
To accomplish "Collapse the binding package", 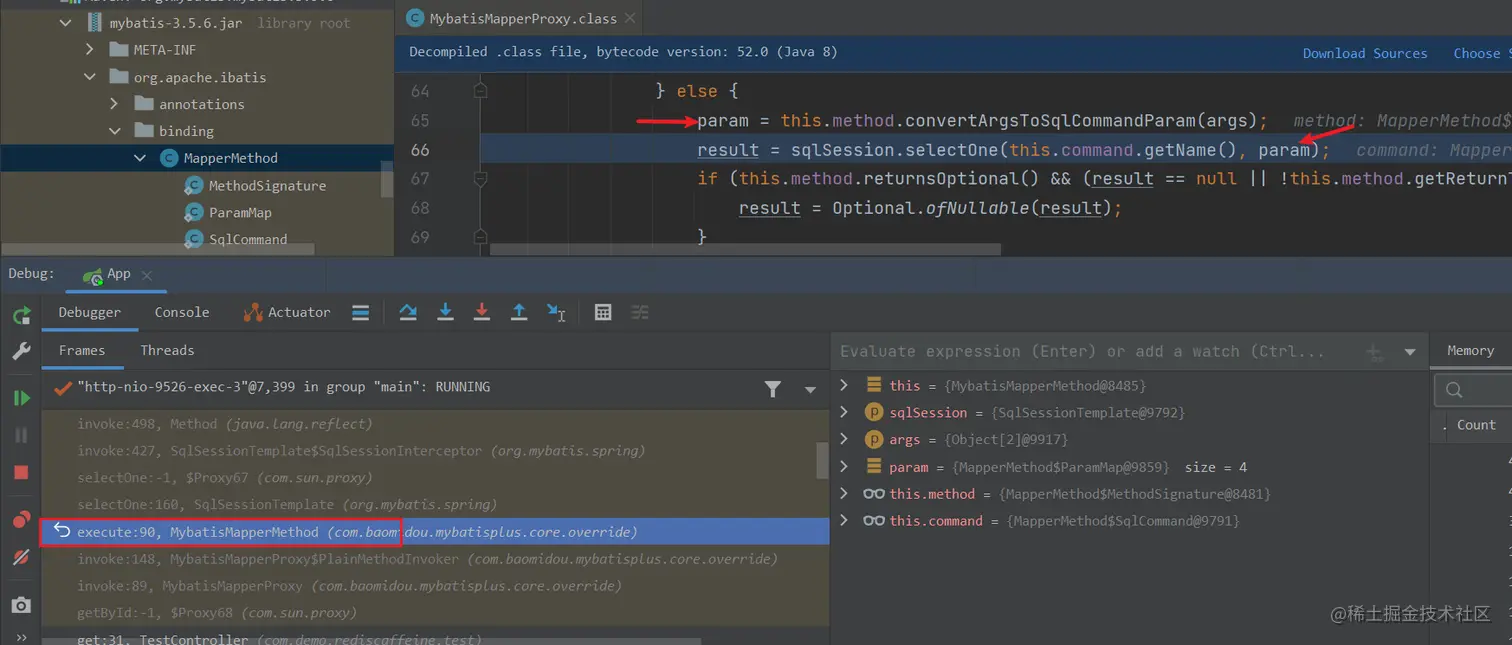I will [x=114, y=131].
